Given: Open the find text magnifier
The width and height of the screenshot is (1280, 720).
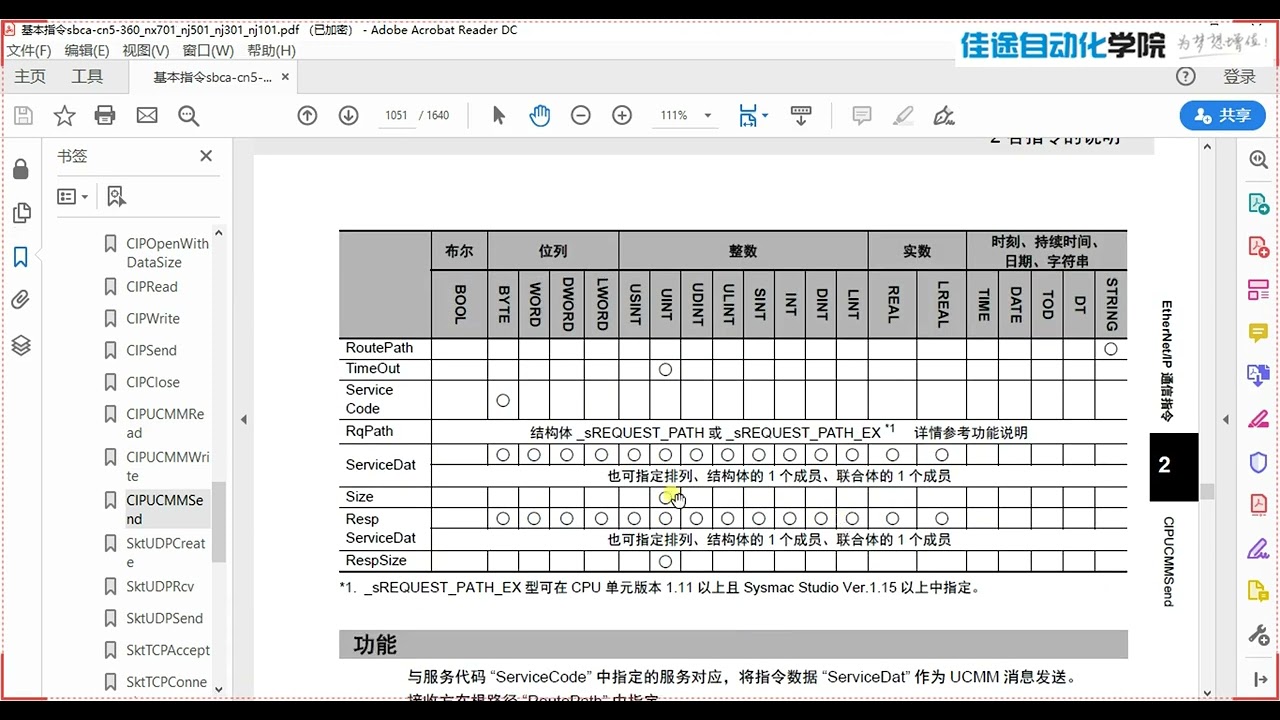Looking at the screenshot, I should pyautogui.click(x=188, y=116).
